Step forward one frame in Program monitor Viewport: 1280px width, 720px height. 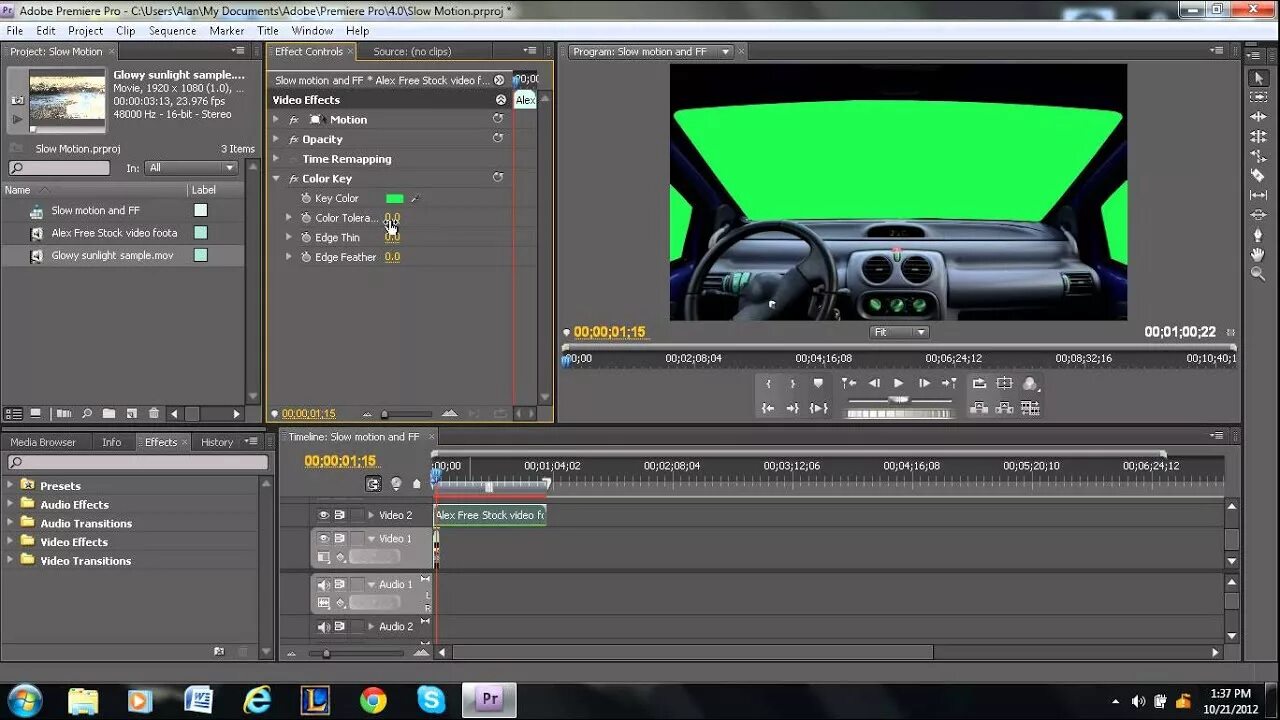click(x=923, y=383)
